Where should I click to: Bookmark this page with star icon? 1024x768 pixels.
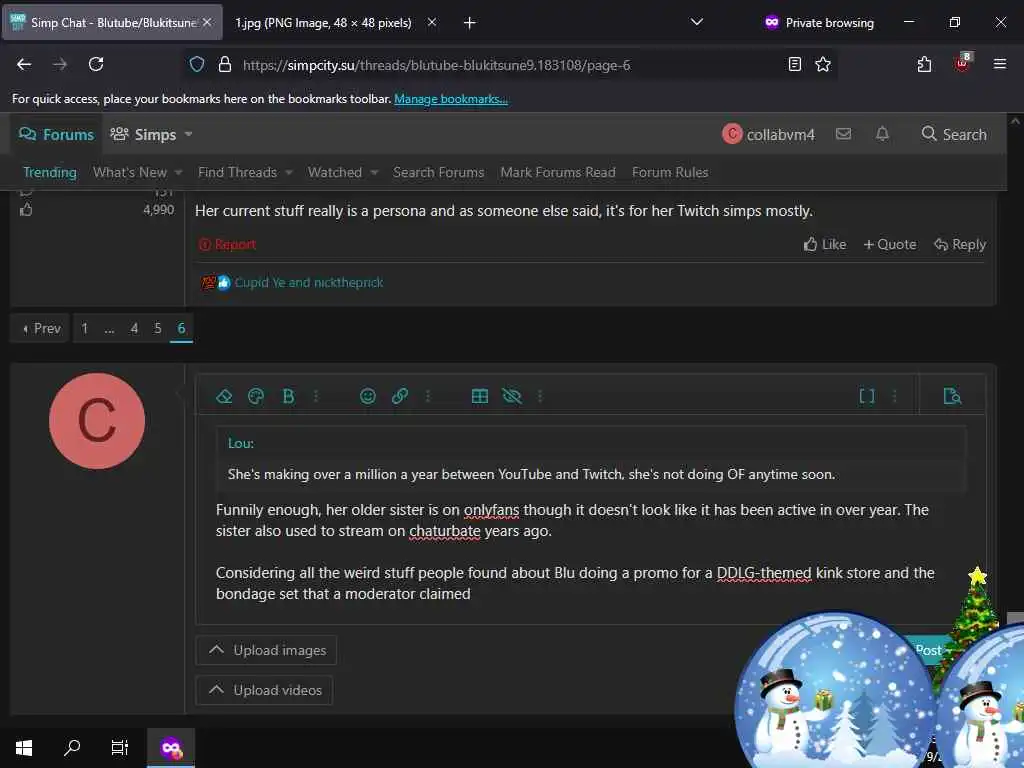pos(823,64)
